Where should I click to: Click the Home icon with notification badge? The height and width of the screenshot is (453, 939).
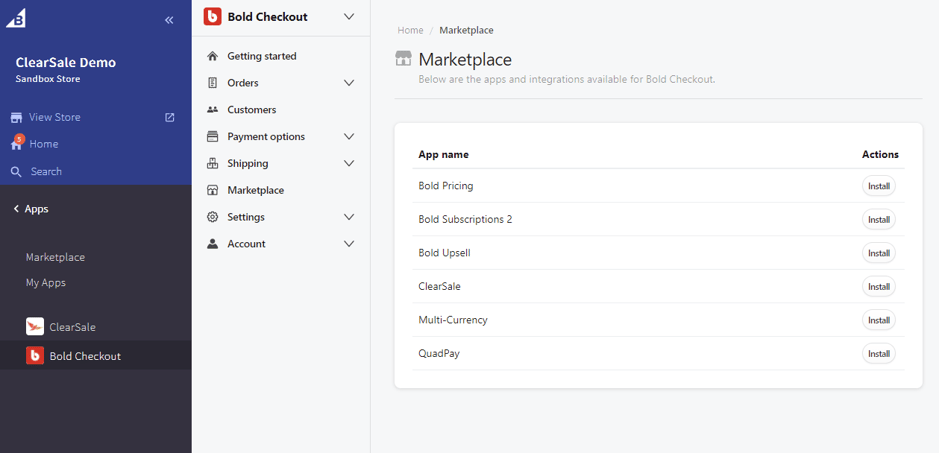click(17, 143)
